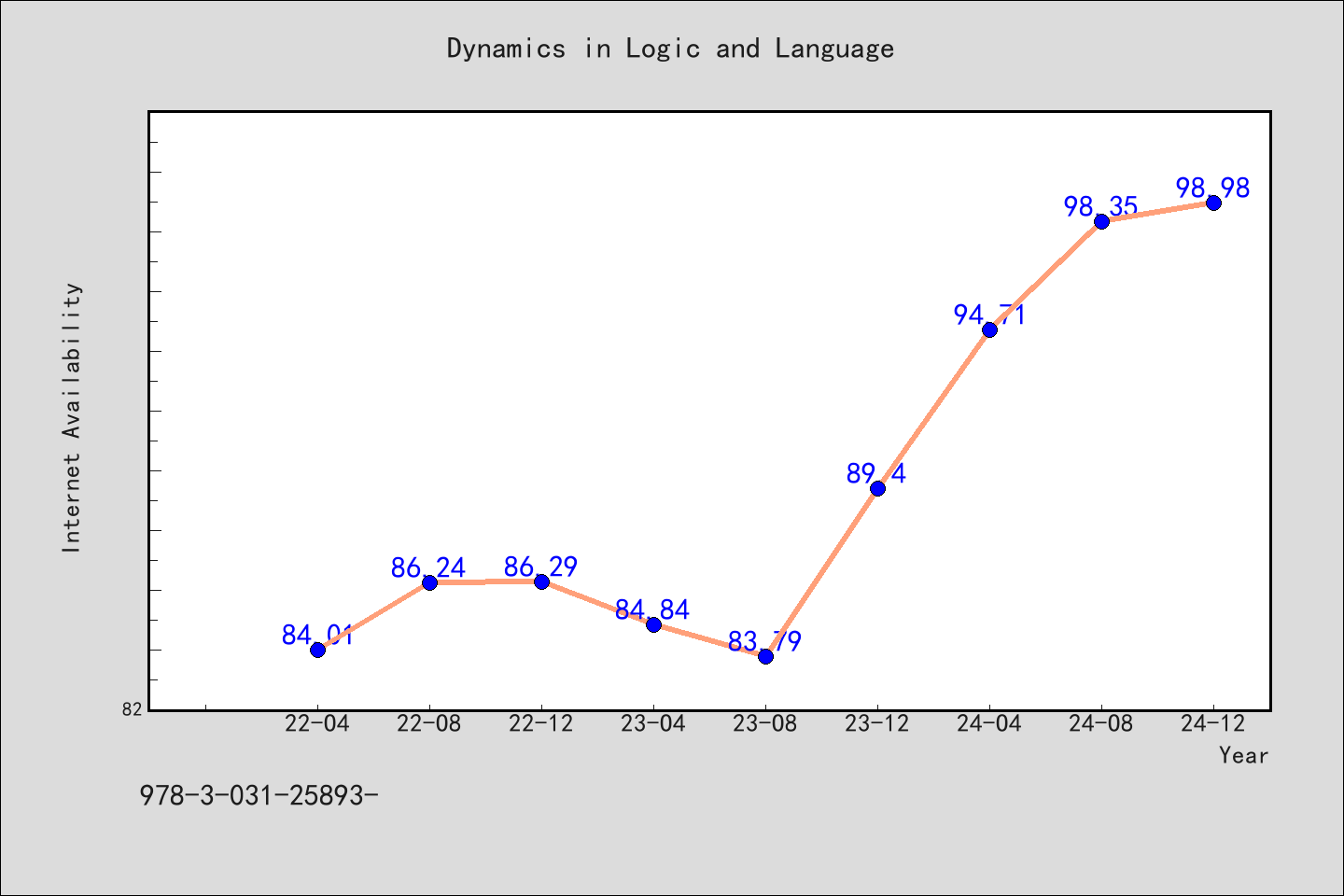Select the data point labeled 98.98
Image resolution: width=1344 pixels, height=896 pixels.
[1213, 203]
